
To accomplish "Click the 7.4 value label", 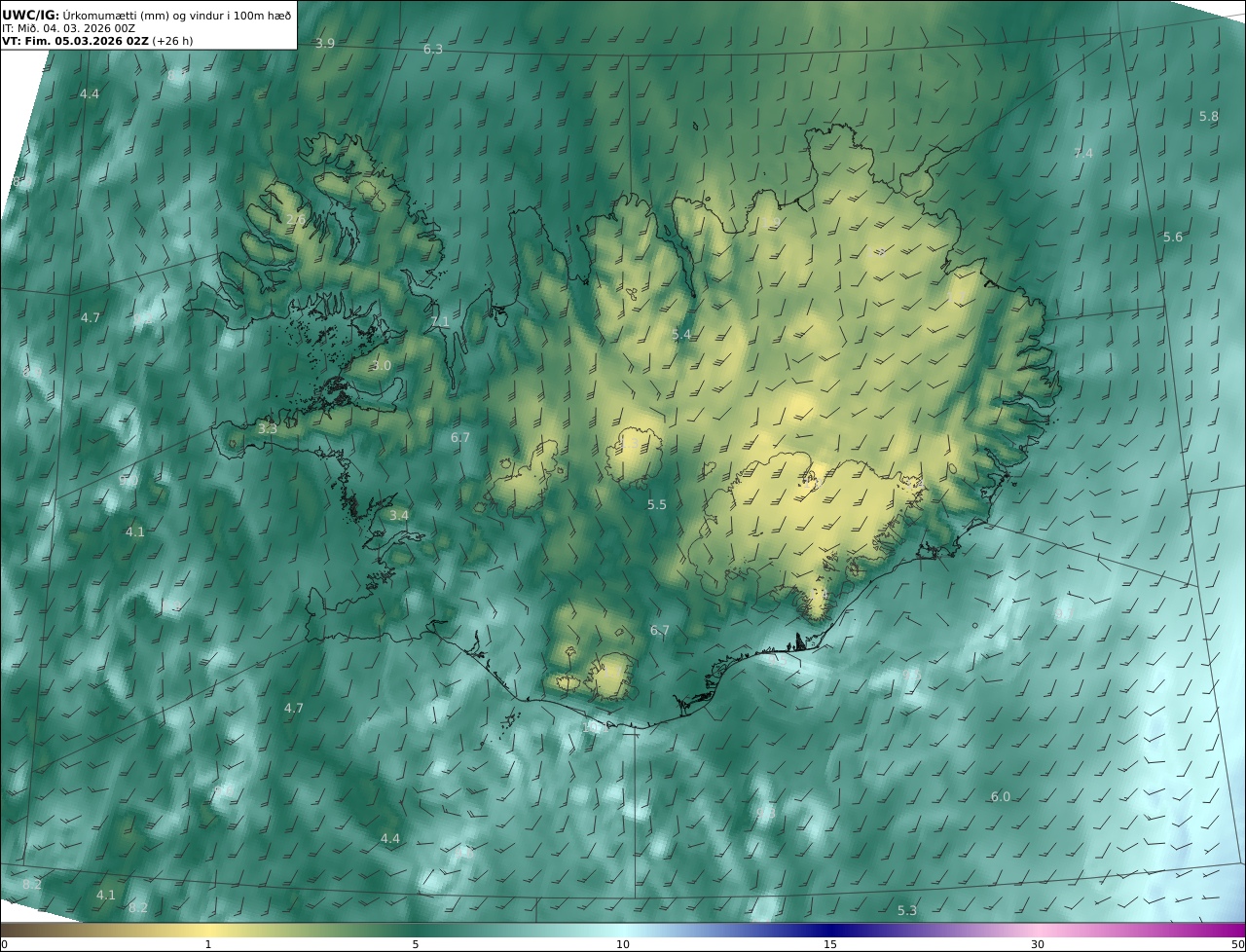I will [x=1082, y=153].
